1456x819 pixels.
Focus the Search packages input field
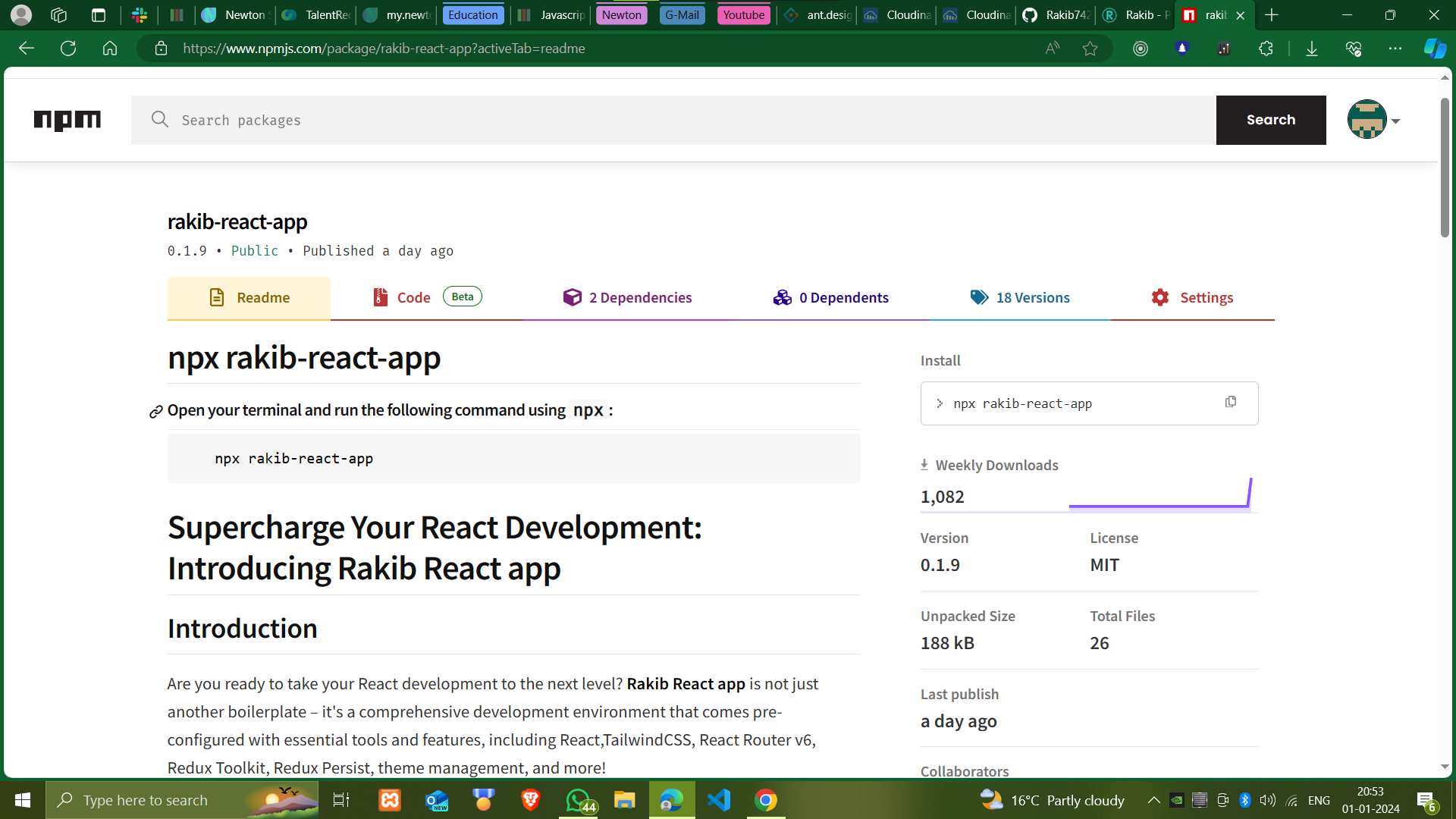673,120
